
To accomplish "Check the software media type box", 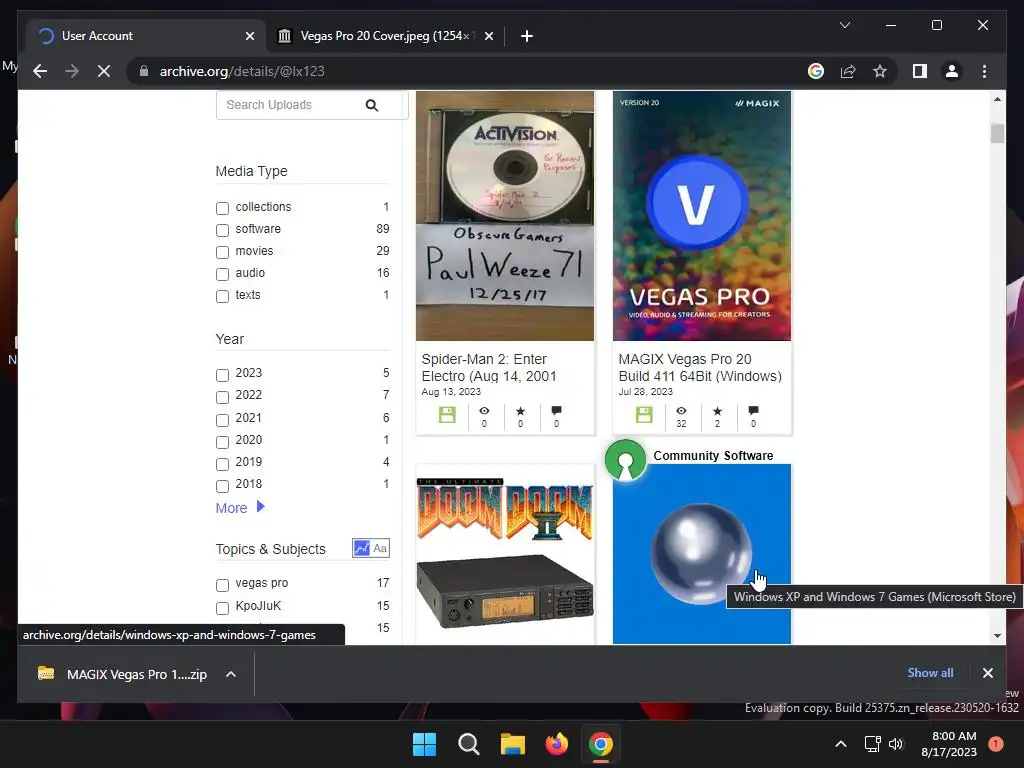I will coord(222,230).
